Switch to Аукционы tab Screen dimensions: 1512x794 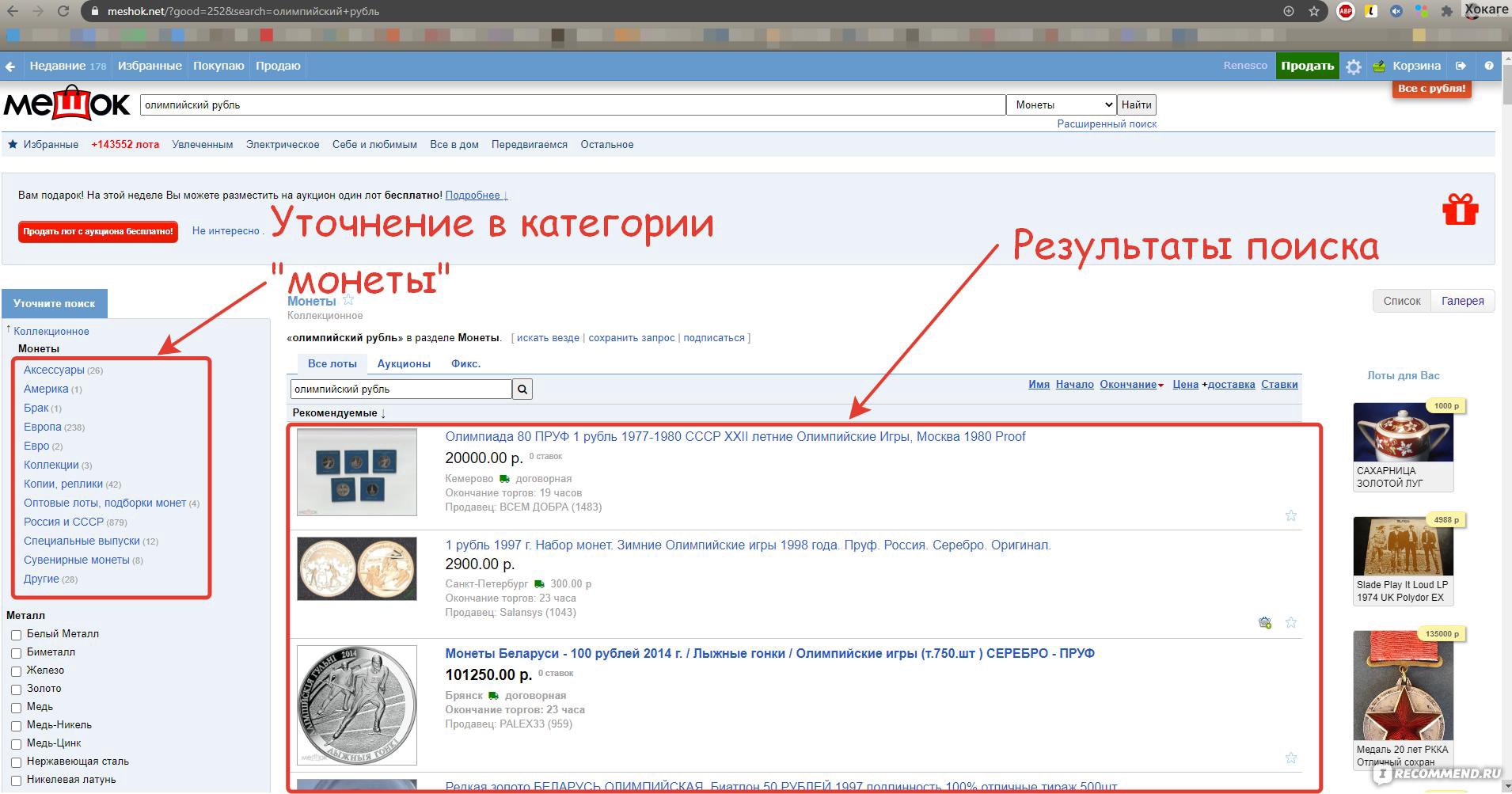(x=404, y=363)
